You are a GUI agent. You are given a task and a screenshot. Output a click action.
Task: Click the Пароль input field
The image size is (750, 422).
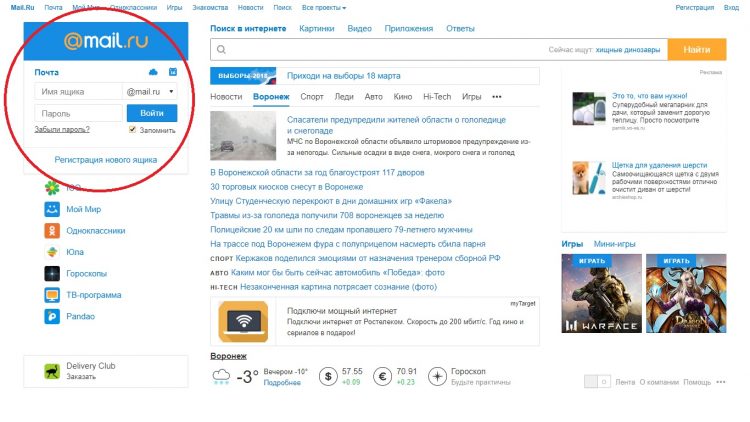click(78, 113)
